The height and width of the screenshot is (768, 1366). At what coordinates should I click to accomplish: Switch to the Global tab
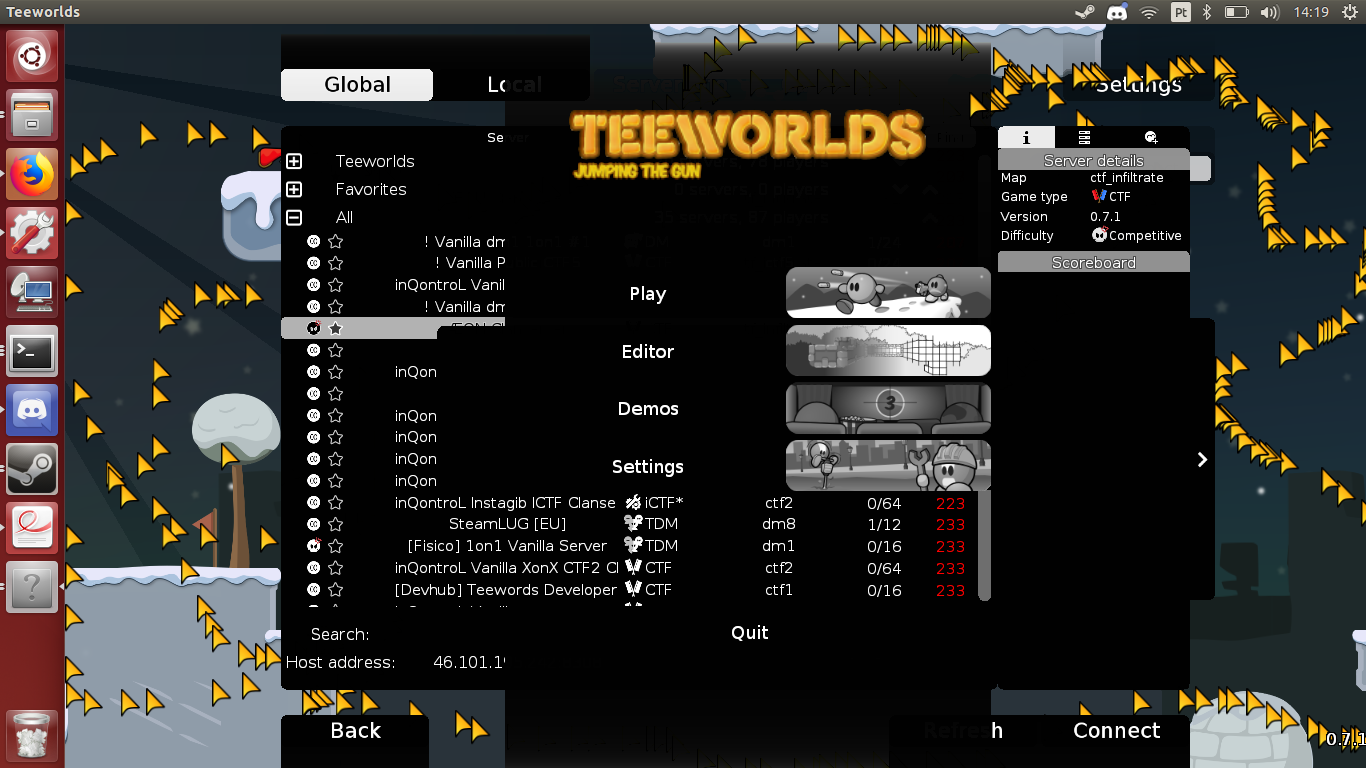click(x=357, y=85)
